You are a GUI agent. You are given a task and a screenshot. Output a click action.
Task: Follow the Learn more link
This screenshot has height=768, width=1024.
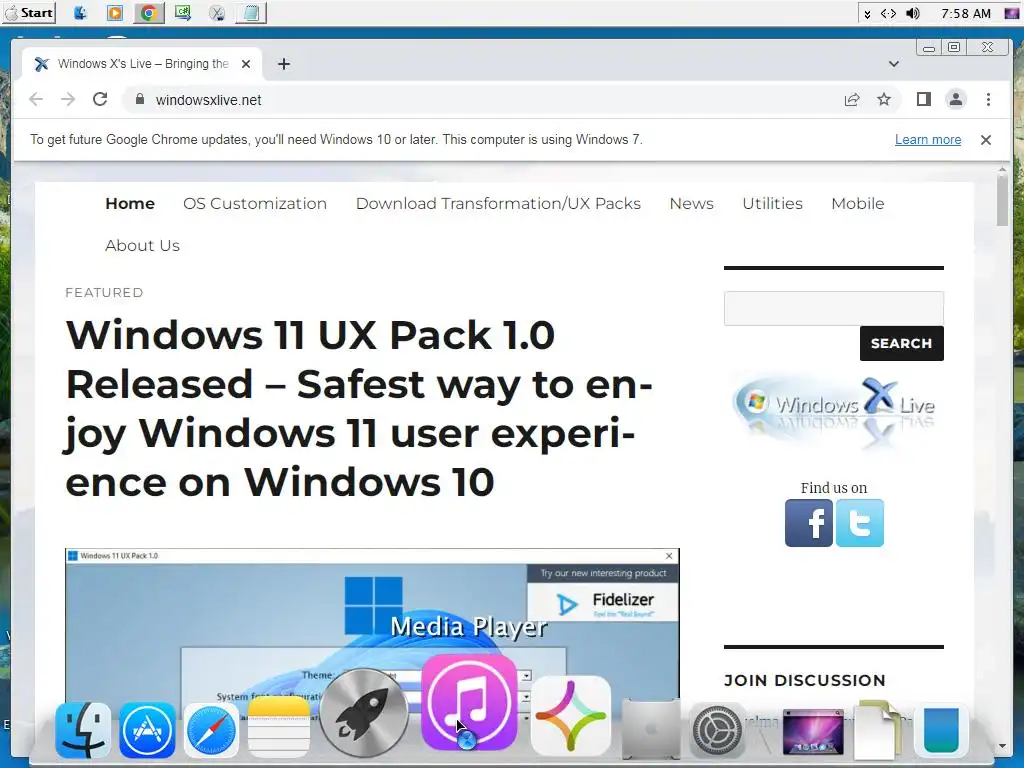tap(927, 140)
